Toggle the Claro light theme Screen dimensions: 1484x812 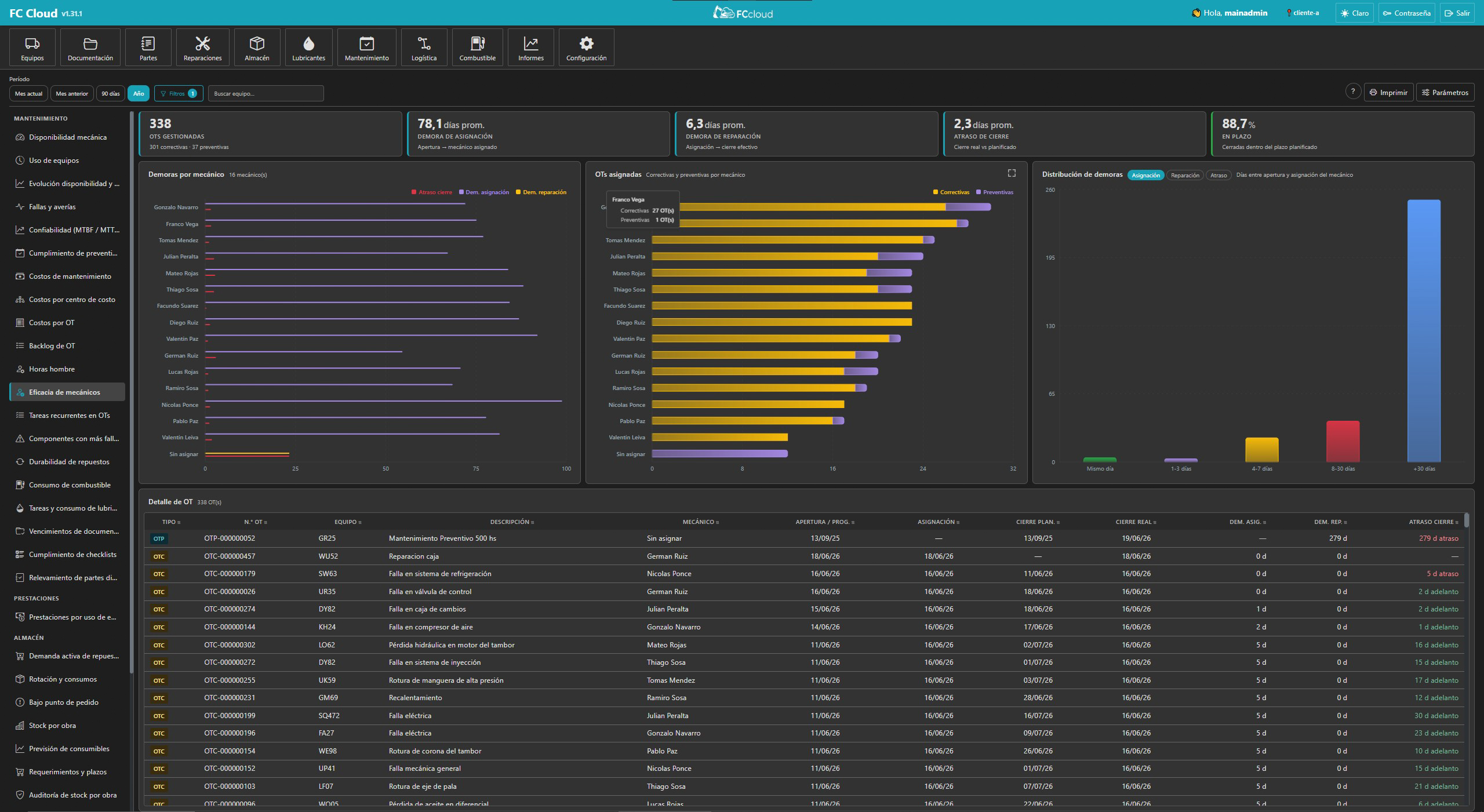click(x=1354, y=13)
